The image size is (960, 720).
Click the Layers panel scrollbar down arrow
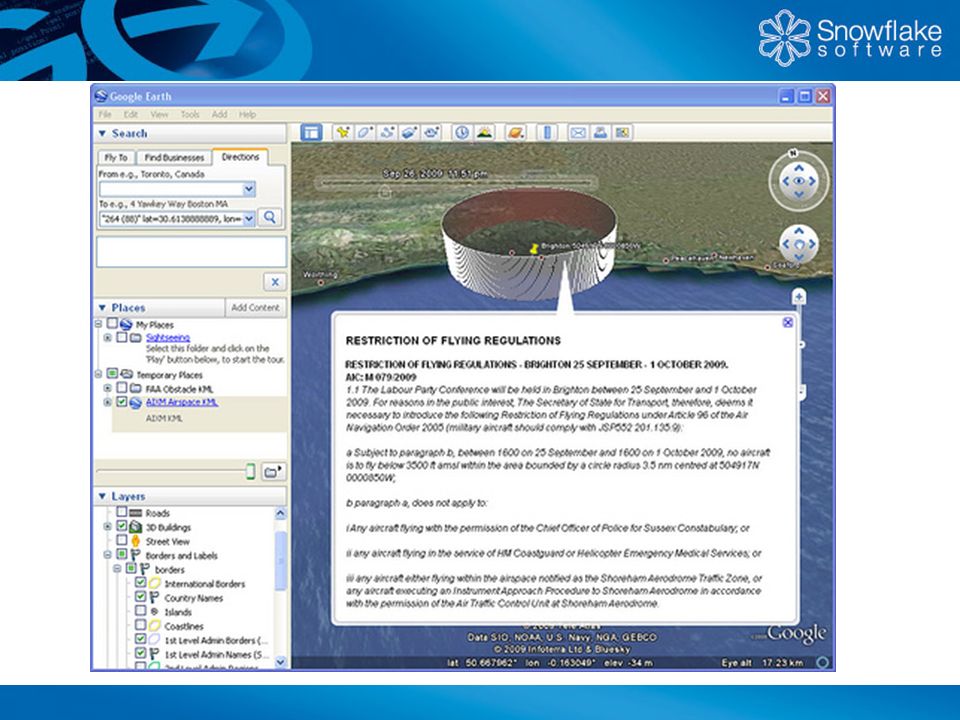(280, 661)
